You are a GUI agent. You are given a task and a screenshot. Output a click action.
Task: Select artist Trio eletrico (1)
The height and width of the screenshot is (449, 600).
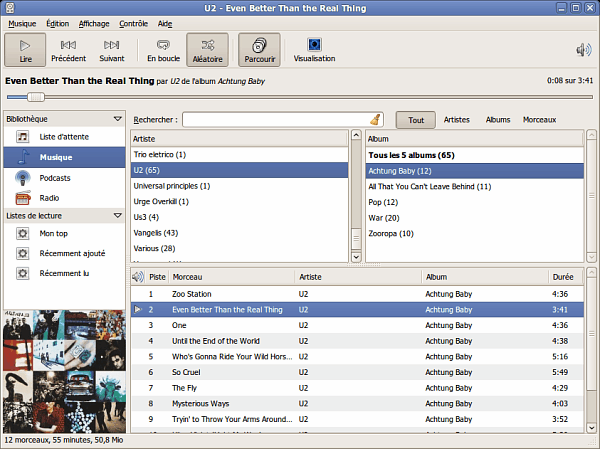tap(240, 155)
